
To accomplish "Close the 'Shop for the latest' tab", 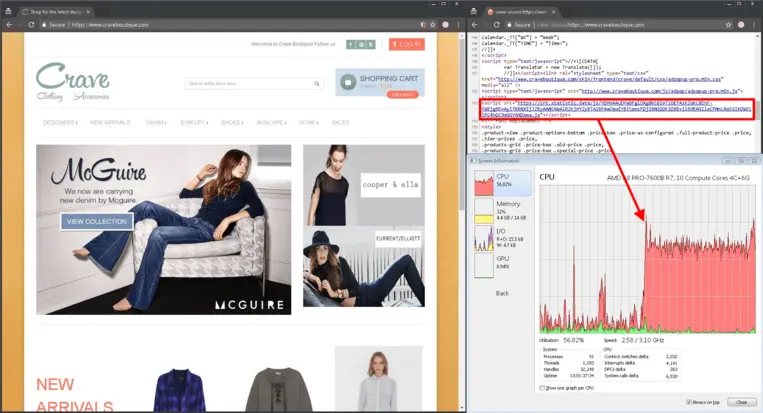I will (x=88, y=12).
